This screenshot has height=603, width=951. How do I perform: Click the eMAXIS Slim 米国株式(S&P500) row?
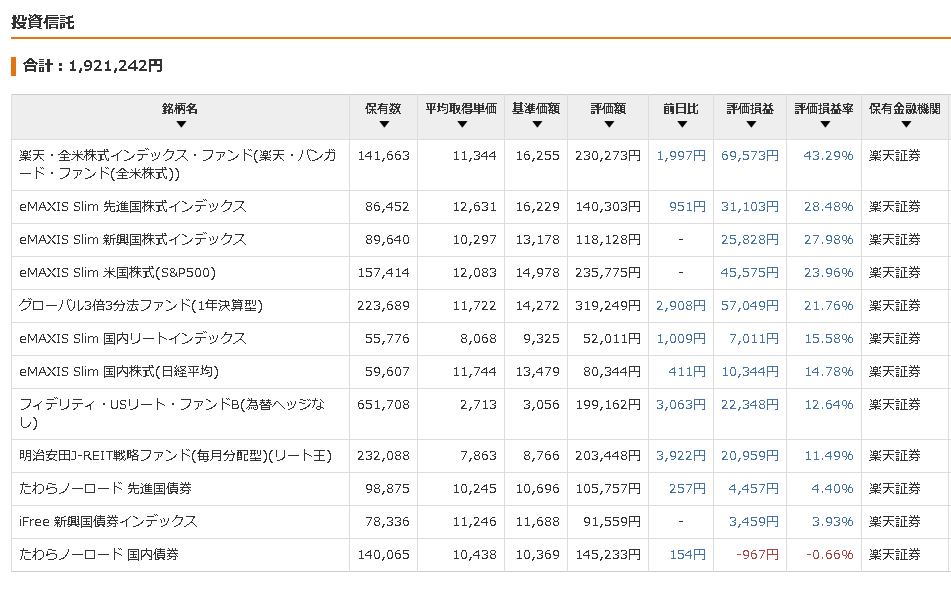[481, 273]
